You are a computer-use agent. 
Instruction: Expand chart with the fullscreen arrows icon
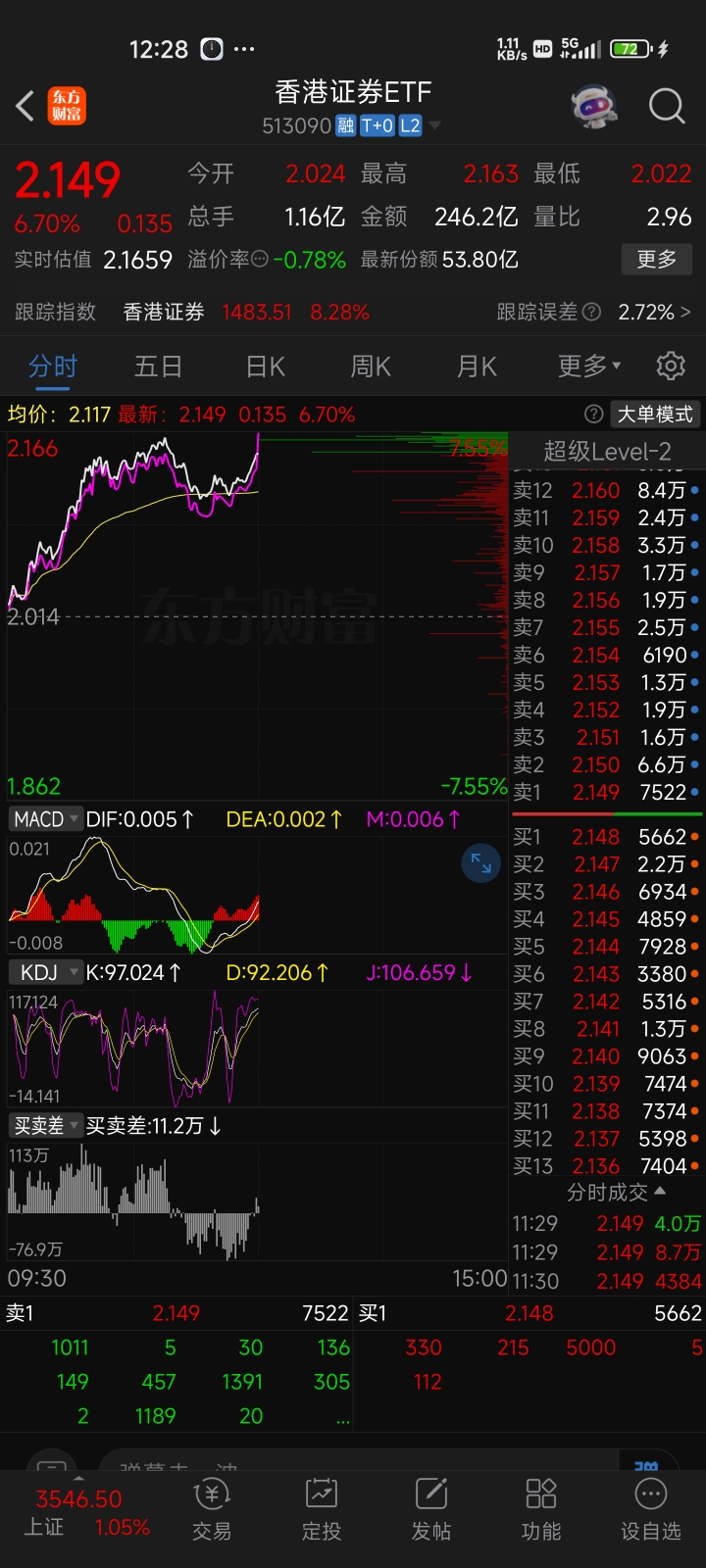(x=480, y=863)
